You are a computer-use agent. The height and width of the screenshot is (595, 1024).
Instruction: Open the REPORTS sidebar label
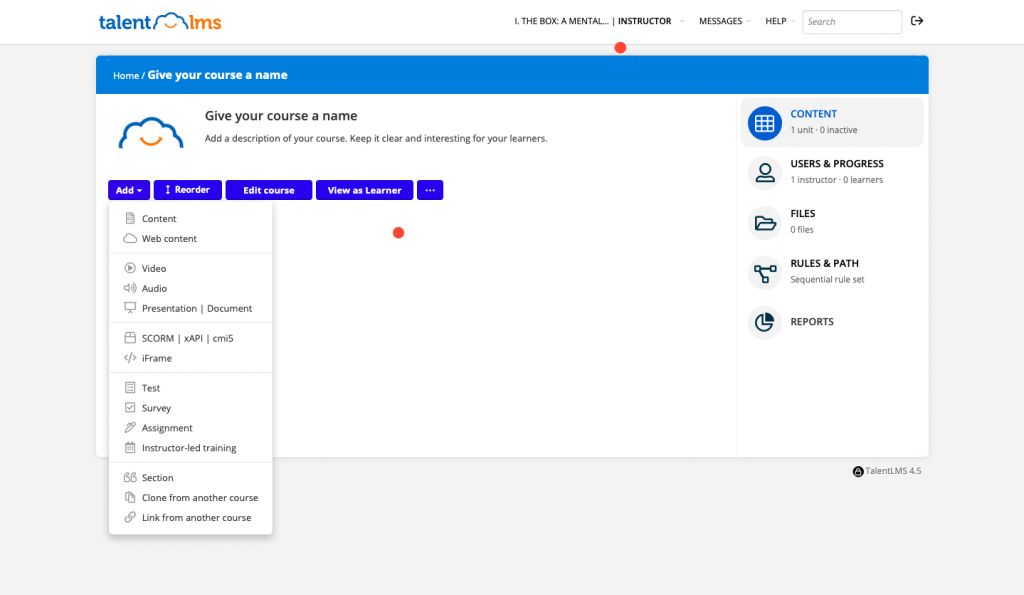(812, 321)
